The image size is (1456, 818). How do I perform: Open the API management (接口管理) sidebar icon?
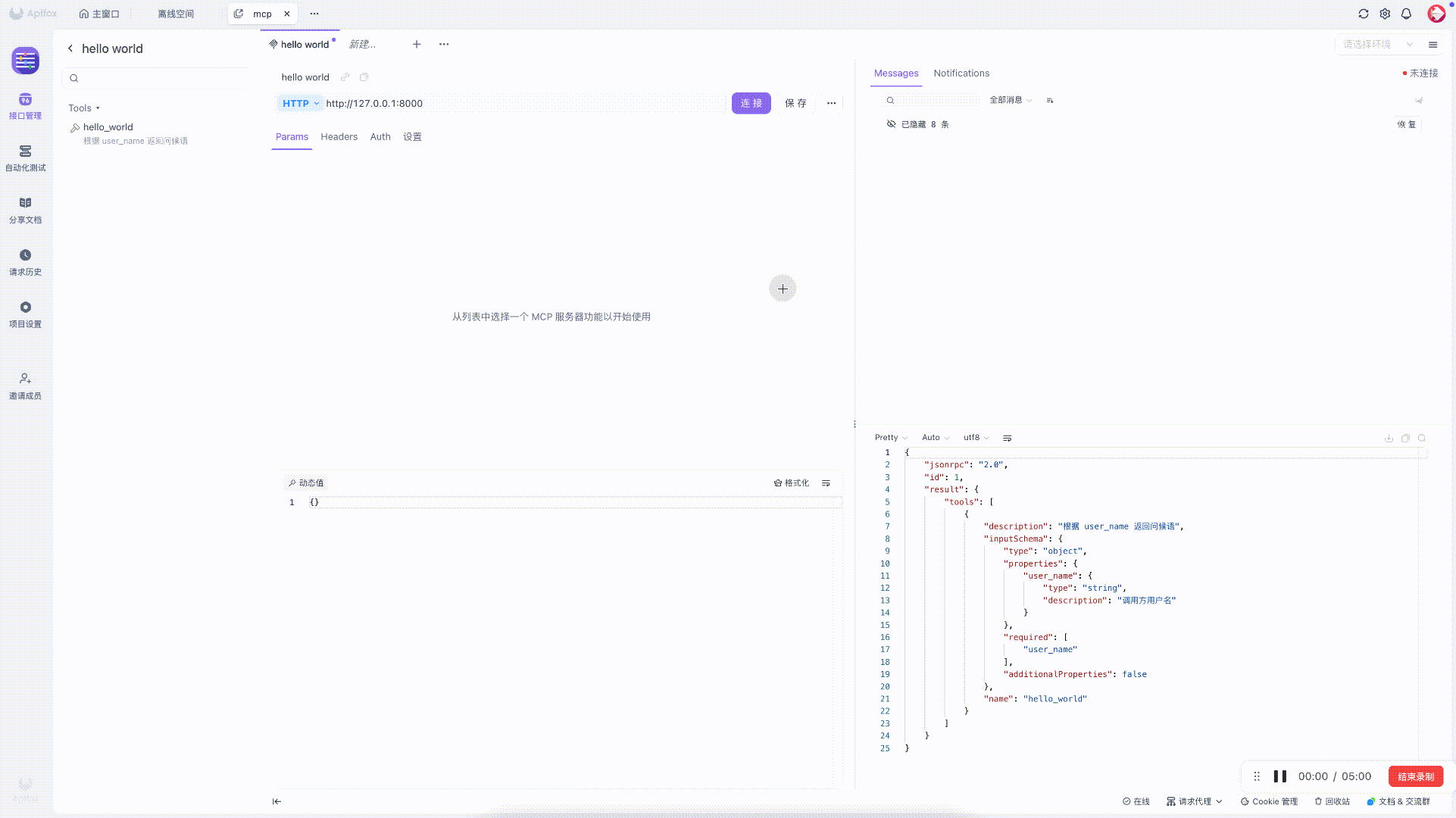(25, 106)
